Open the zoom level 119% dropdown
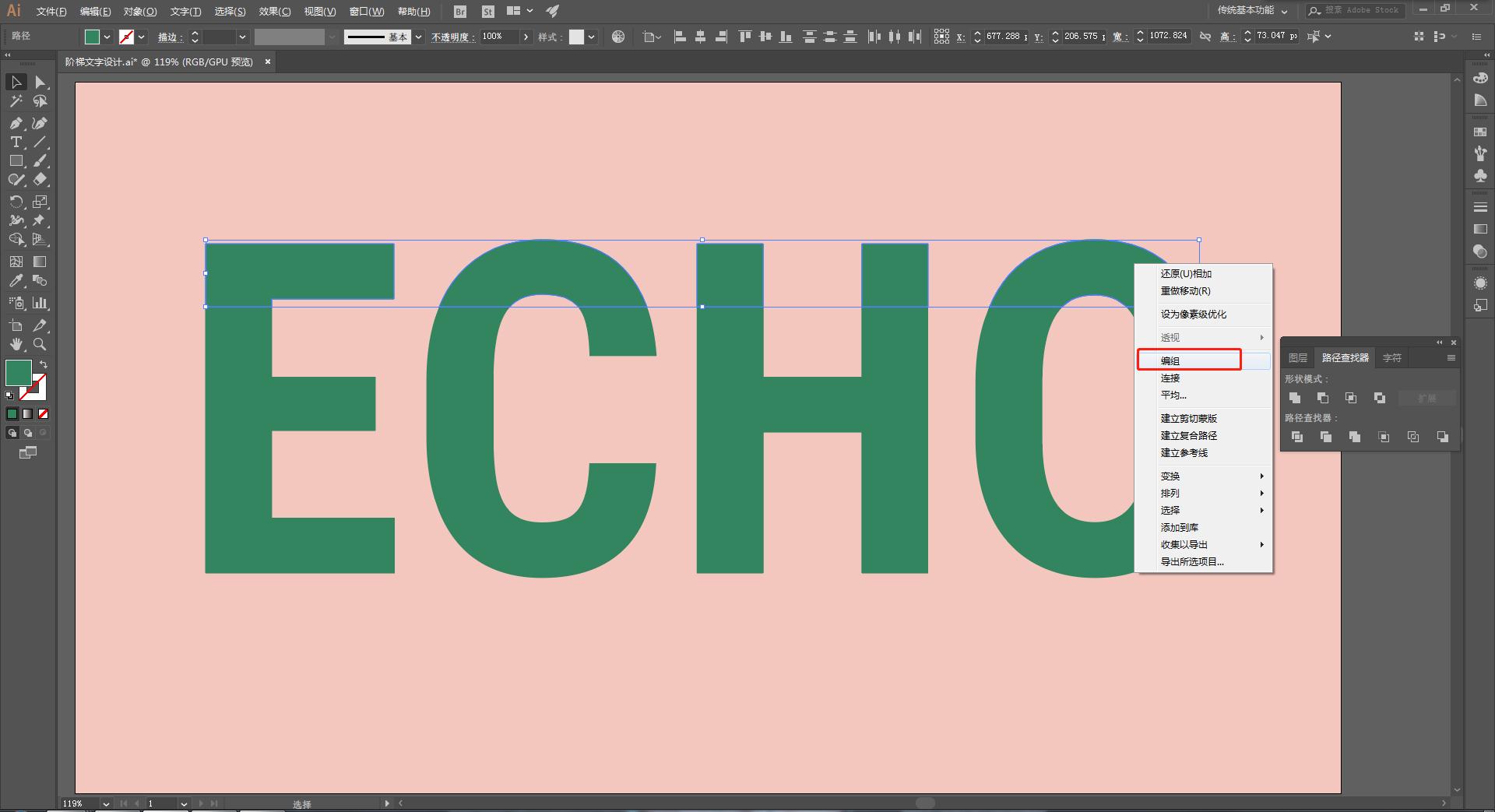 (x=106, y=803)
